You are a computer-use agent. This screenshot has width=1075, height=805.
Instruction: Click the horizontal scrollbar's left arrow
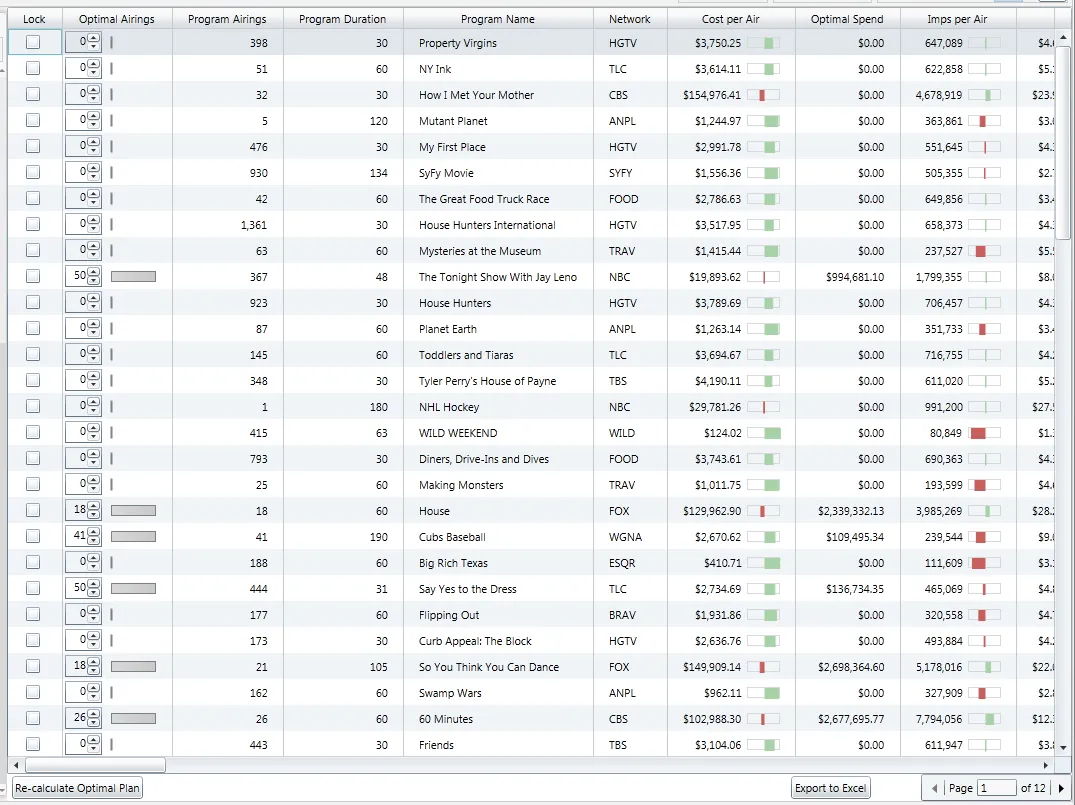(16, 765)
